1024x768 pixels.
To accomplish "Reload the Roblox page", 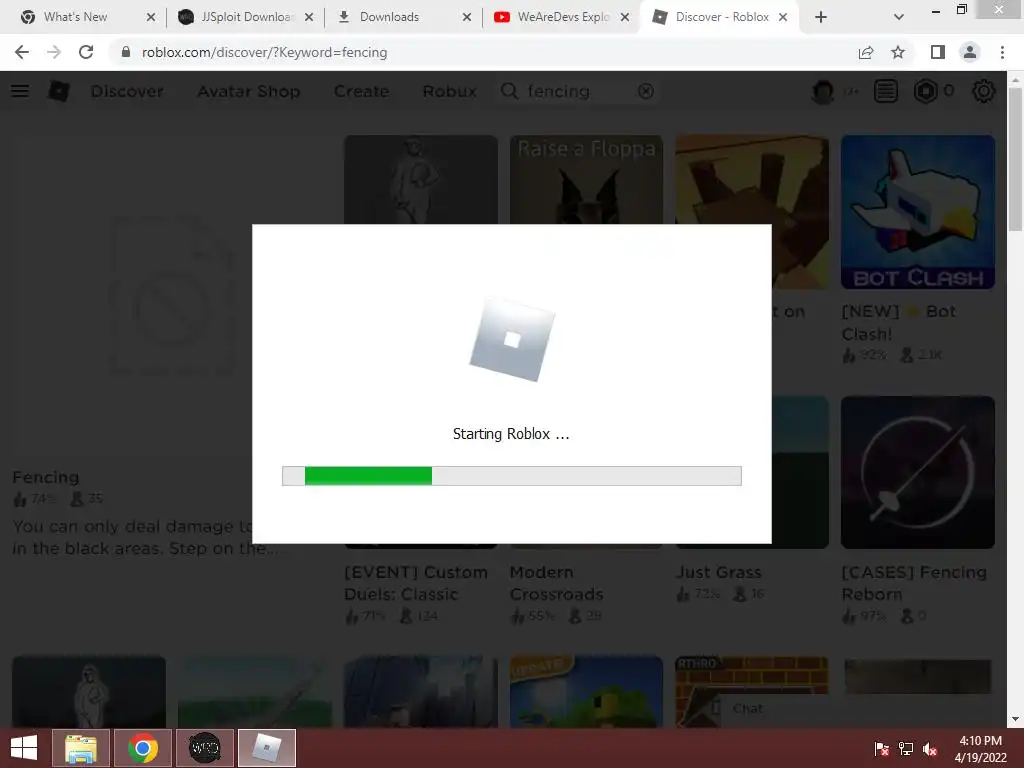I will coord(86,52).
